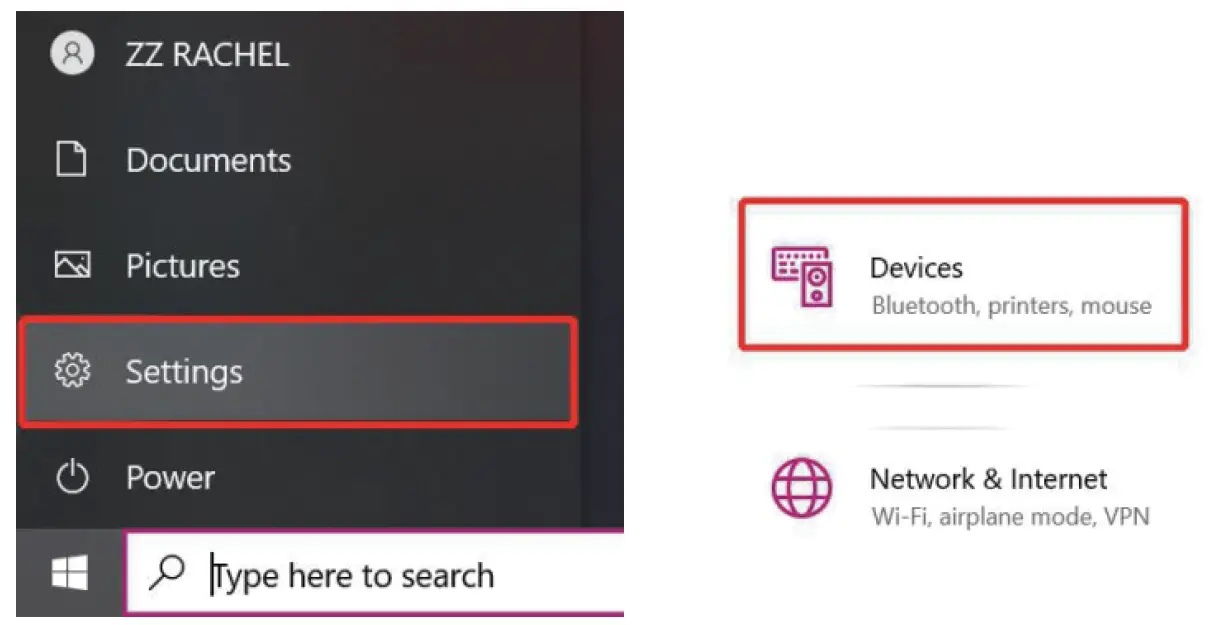Click the Devices keyboard and speaker icon

tap(801, 277)
